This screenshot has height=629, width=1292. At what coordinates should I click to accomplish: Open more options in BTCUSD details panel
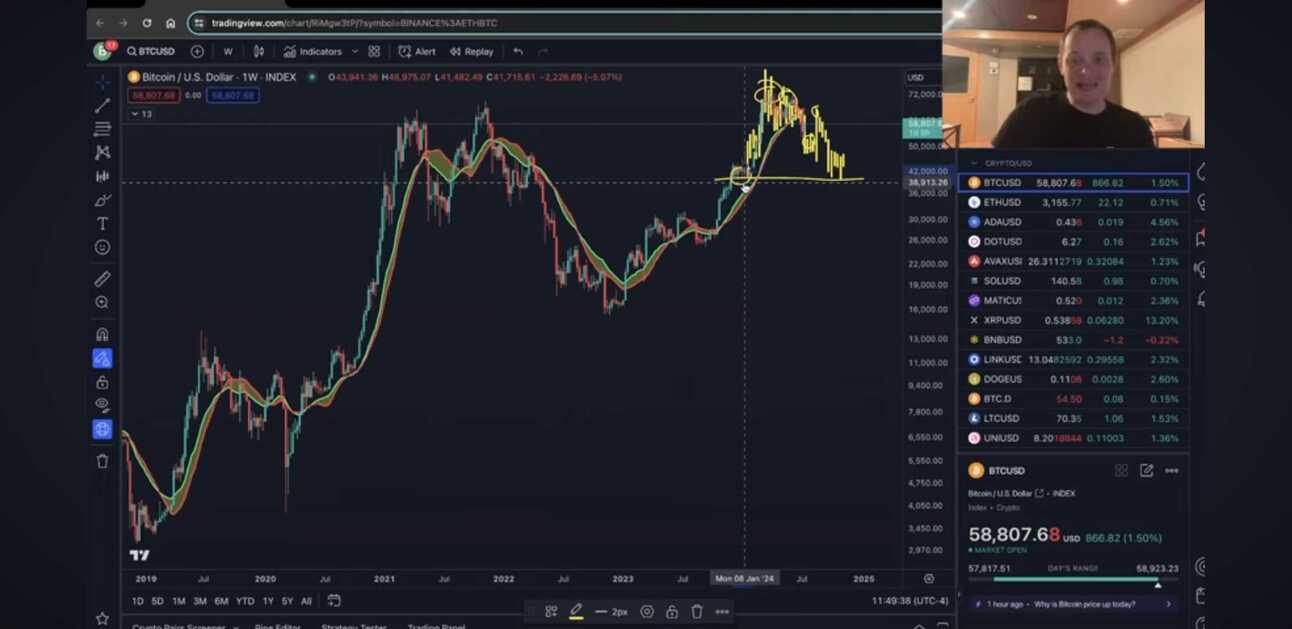click(x=1171, y=470)
